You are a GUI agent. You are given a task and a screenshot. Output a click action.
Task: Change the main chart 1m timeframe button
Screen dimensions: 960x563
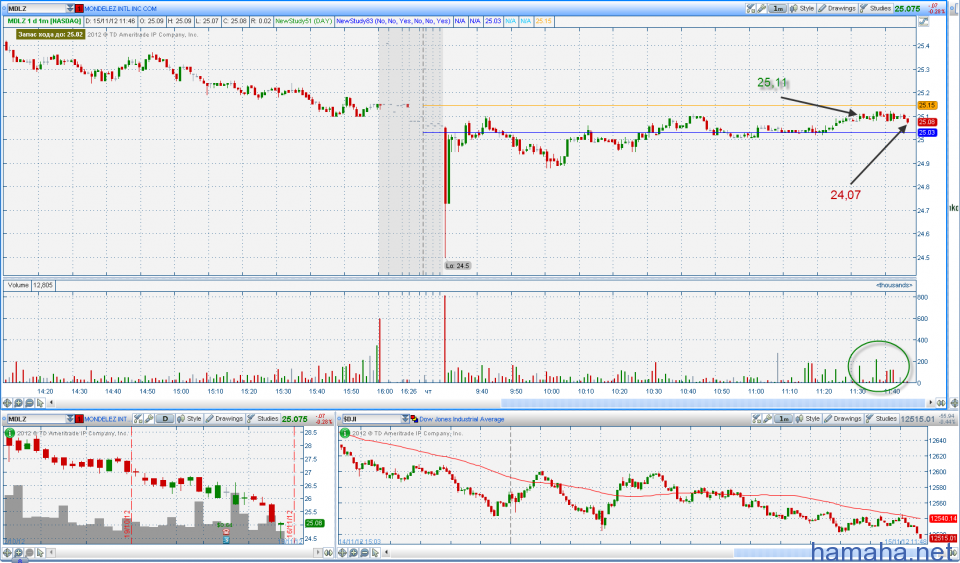[x=778, y=9]
